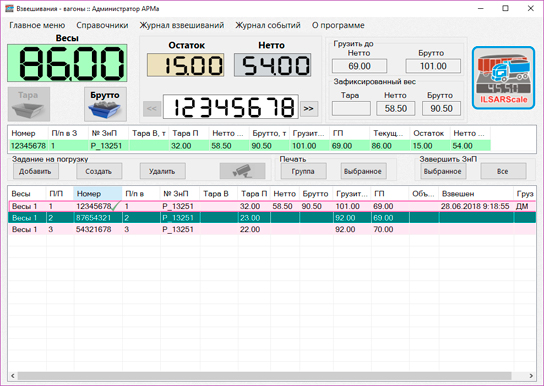Image resolution: width=544 pixels, height=386 pixels.
Task: Click the Брутто loaded container button
Action: click(x=105, y=104)
